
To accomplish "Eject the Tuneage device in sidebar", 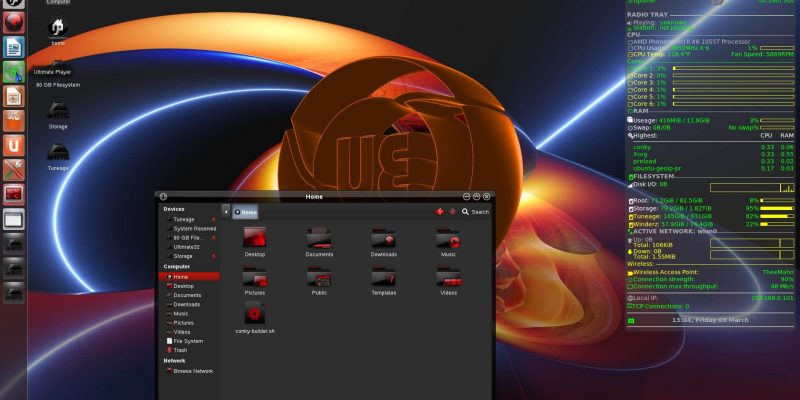I will tap(214, 219).
